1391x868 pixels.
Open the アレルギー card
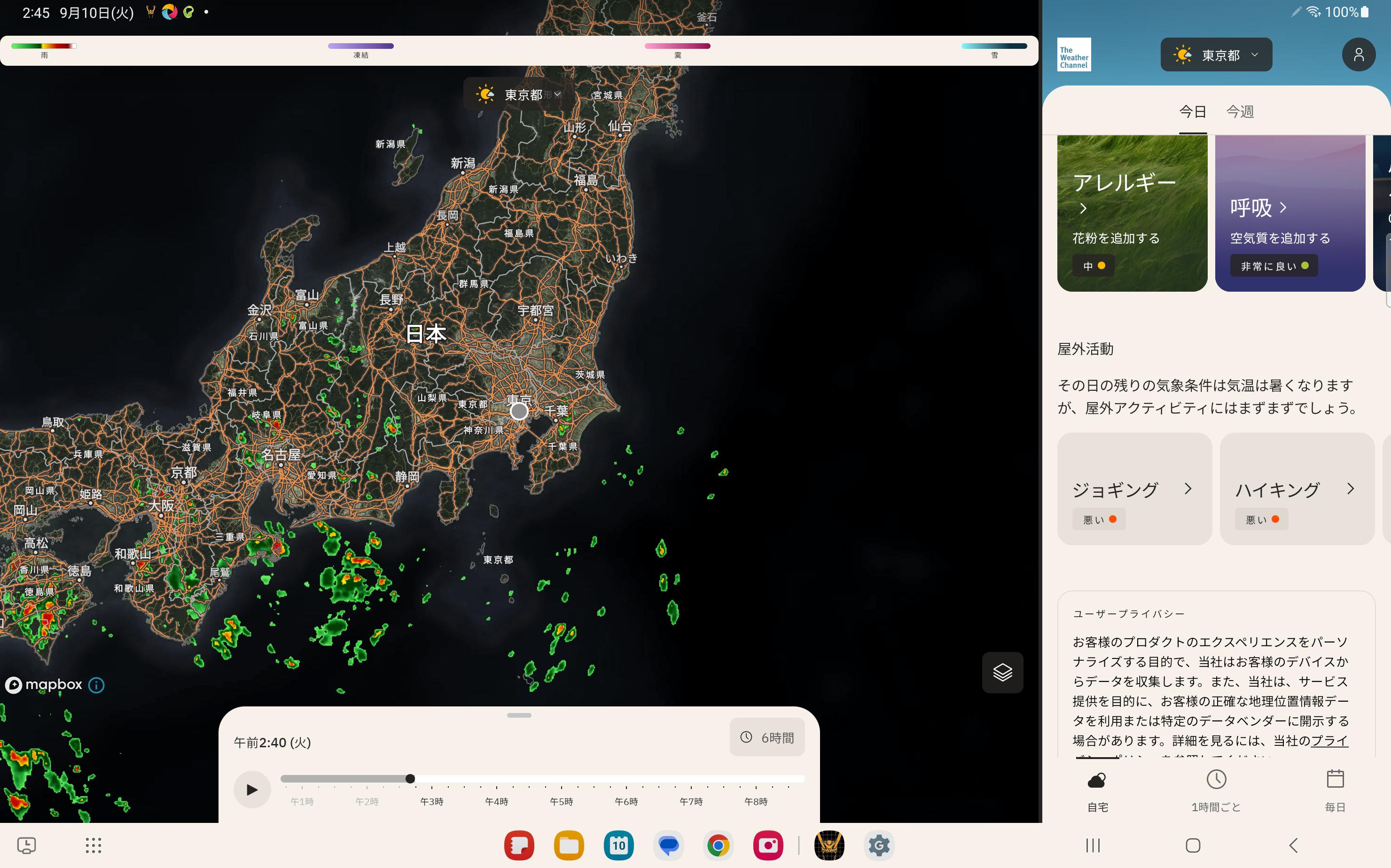point(1132,214)
